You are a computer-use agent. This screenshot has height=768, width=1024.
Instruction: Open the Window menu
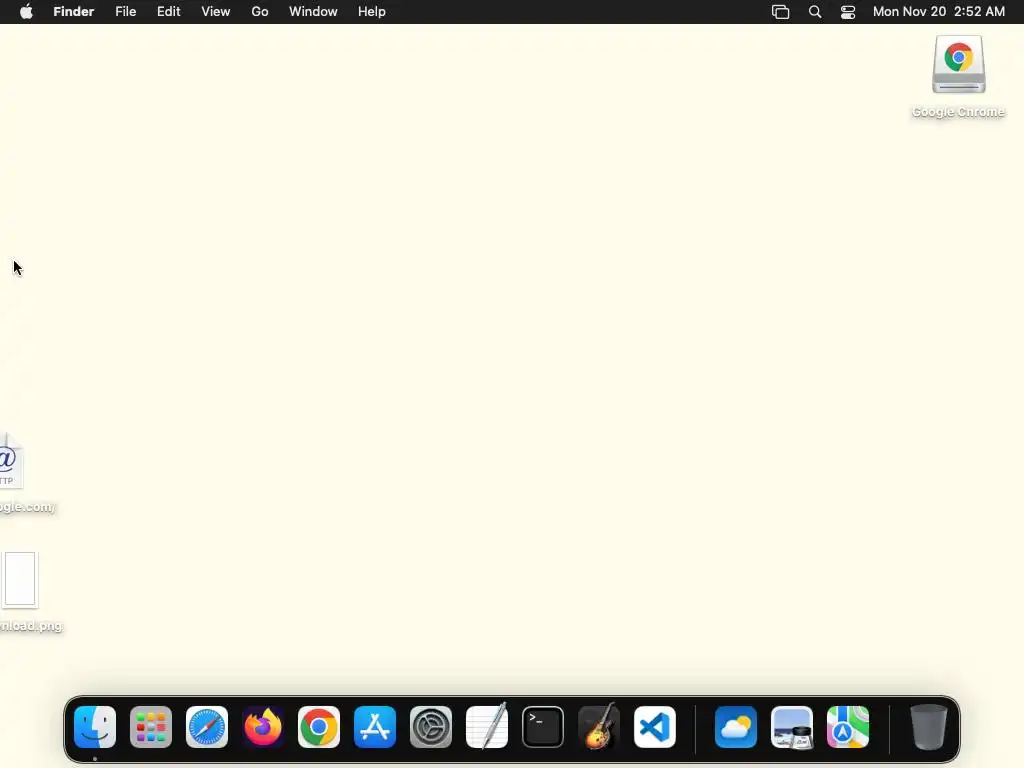(x=313, y=12)
